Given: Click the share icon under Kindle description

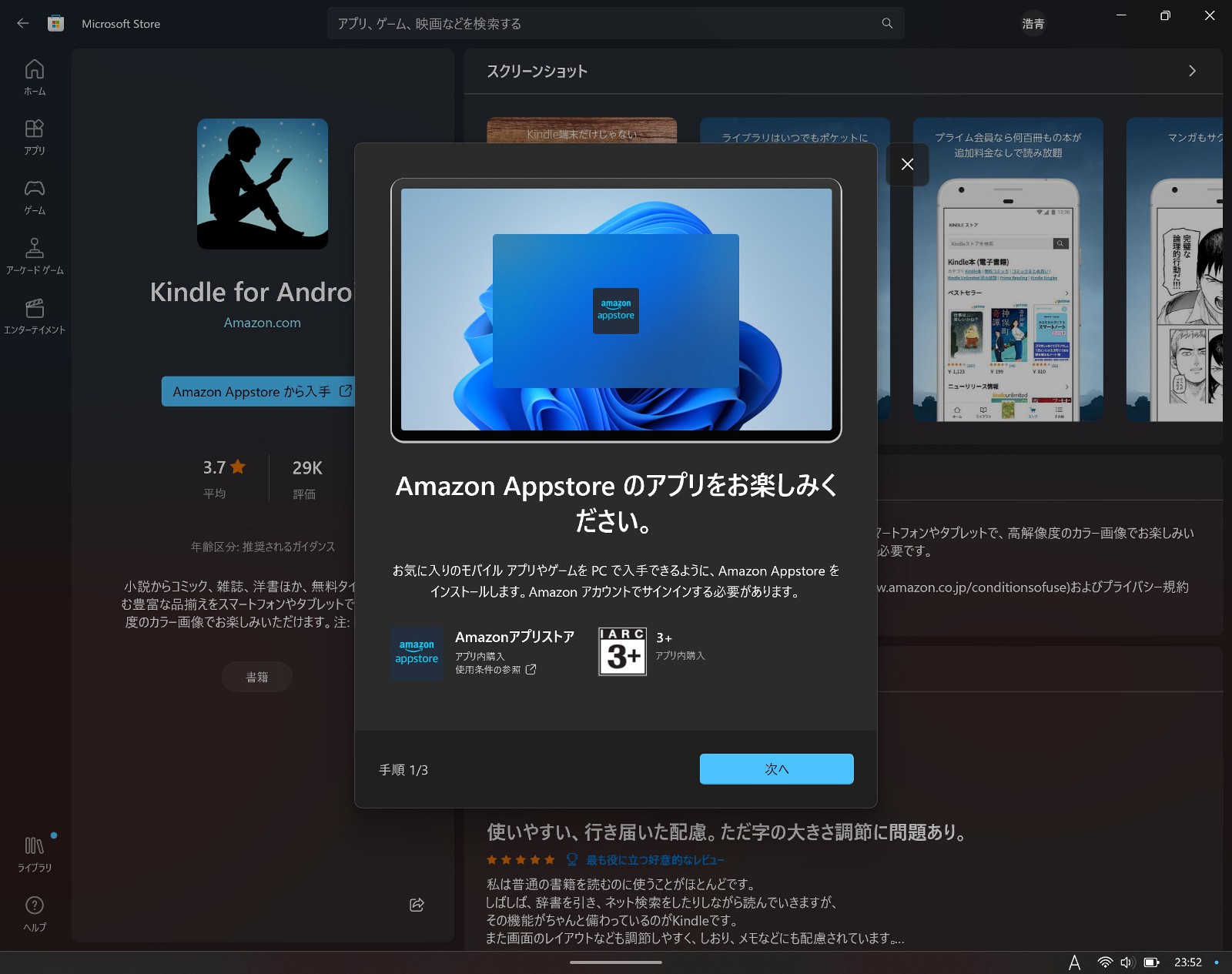Looking at the screenshot, I should coord(416,905).
